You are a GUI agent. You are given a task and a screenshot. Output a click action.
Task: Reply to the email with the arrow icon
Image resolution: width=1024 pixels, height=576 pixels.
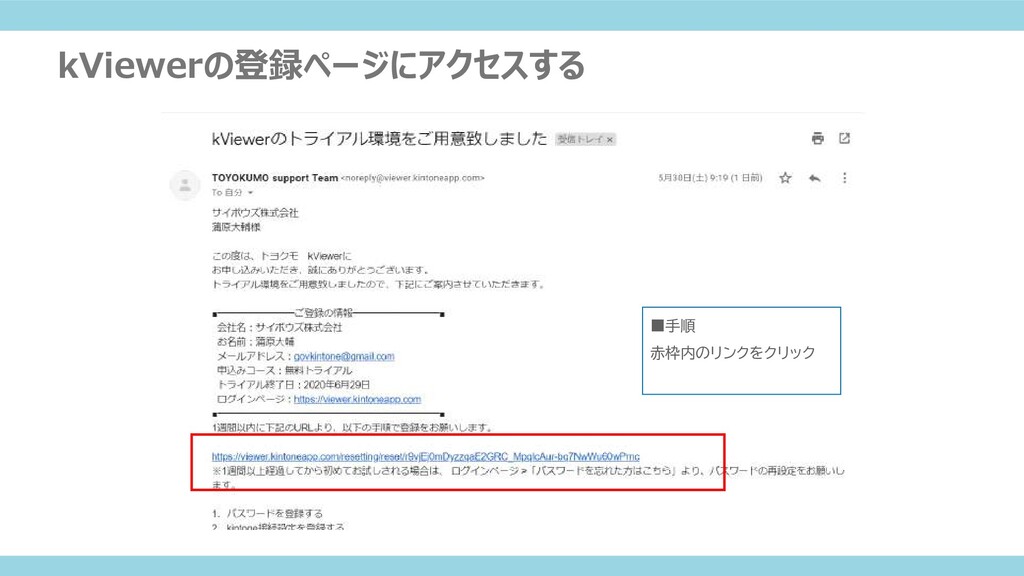pos(814,178)
